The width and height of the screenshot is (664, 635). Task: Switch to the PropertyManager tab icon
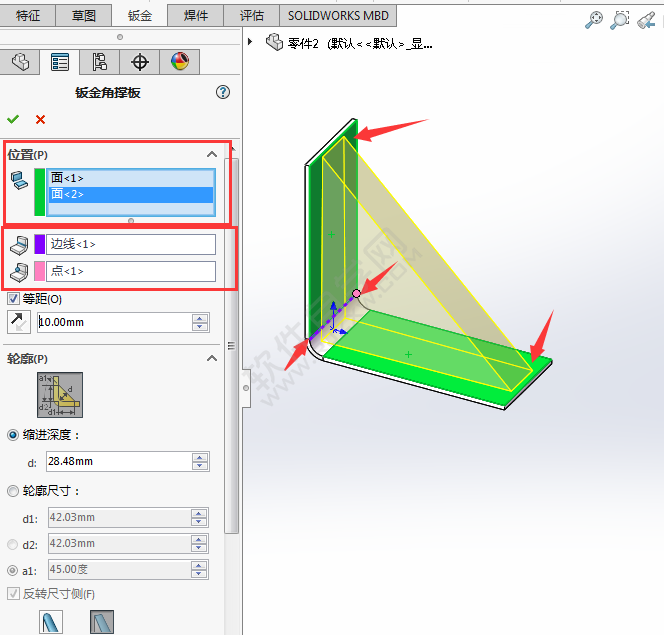[60, 62]
